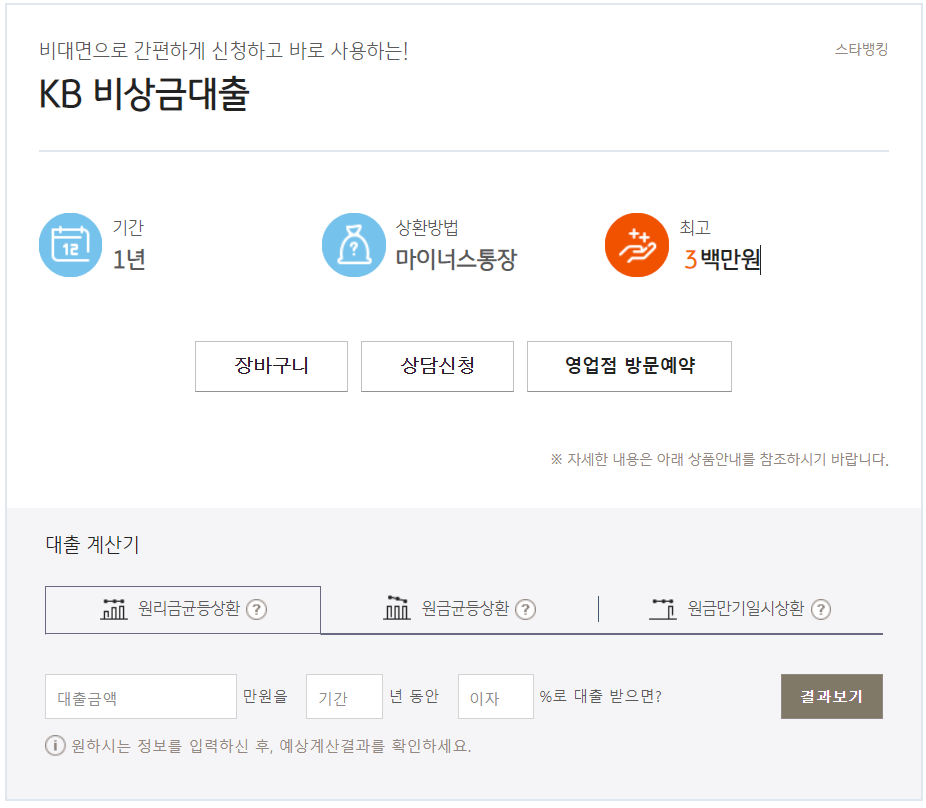Click the 상품안내 참조 notice text
The image size is (926, 808).
coord(719,459)
